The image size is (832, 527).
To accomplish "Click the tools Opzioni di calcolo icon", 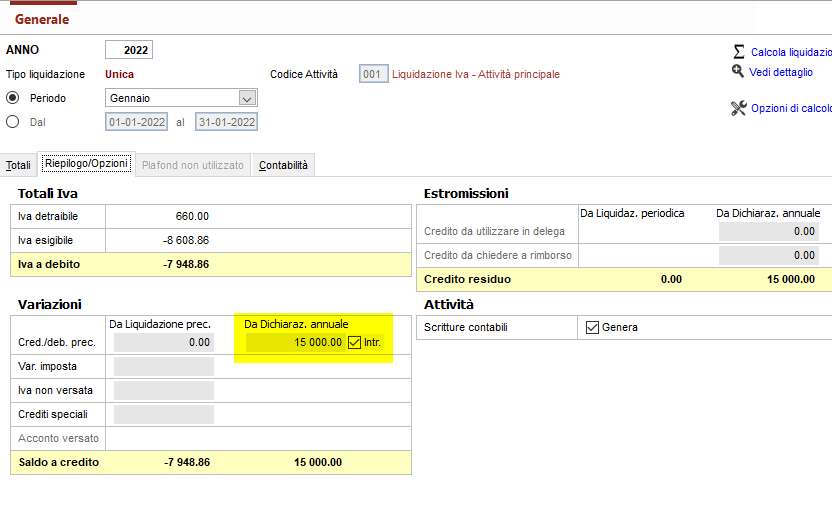I will tap(739, 108).
